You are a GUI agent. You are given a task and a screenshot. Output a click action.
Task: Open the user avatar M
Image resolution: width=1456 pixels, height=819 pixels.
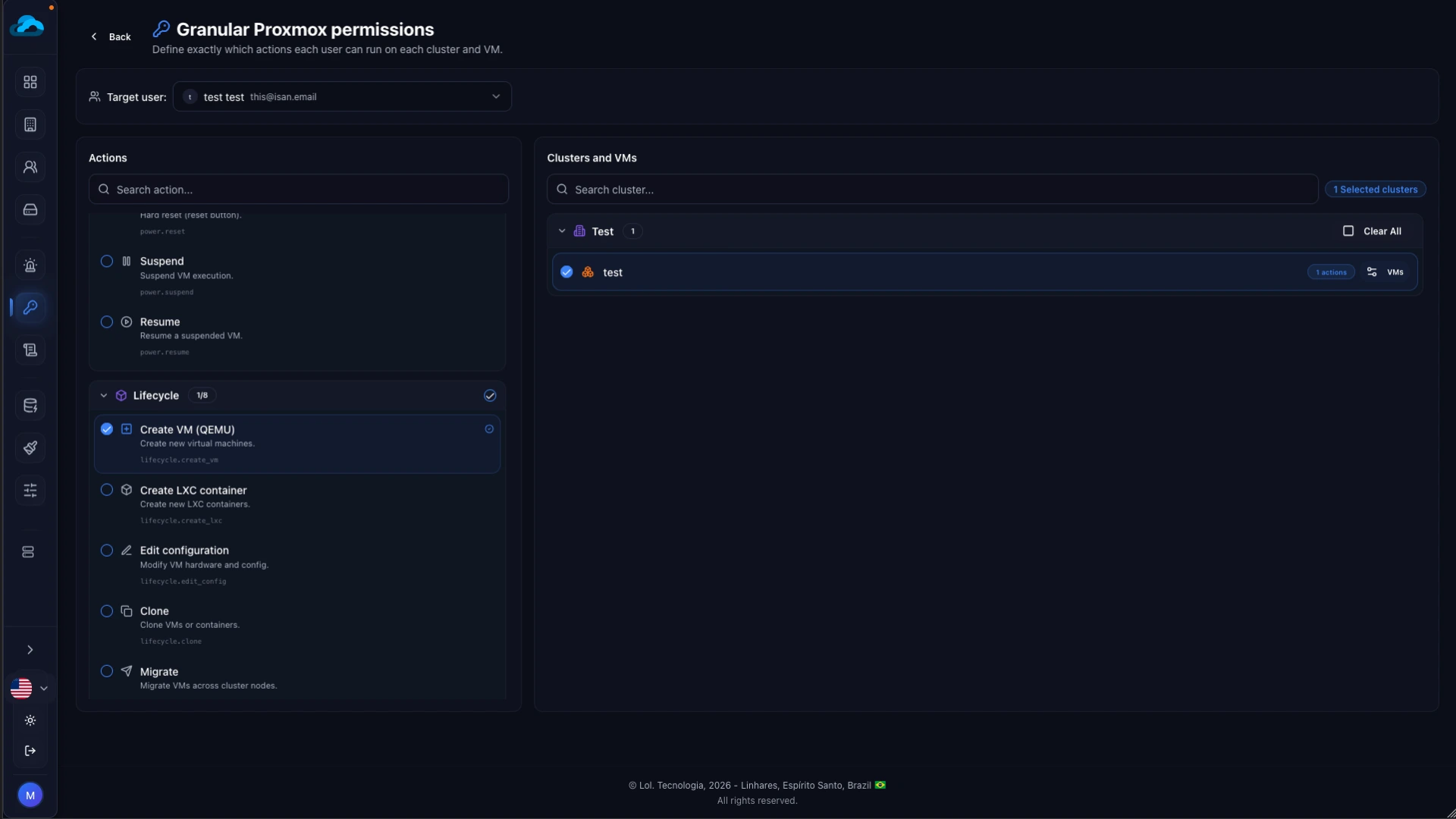(x=30, y=795)
